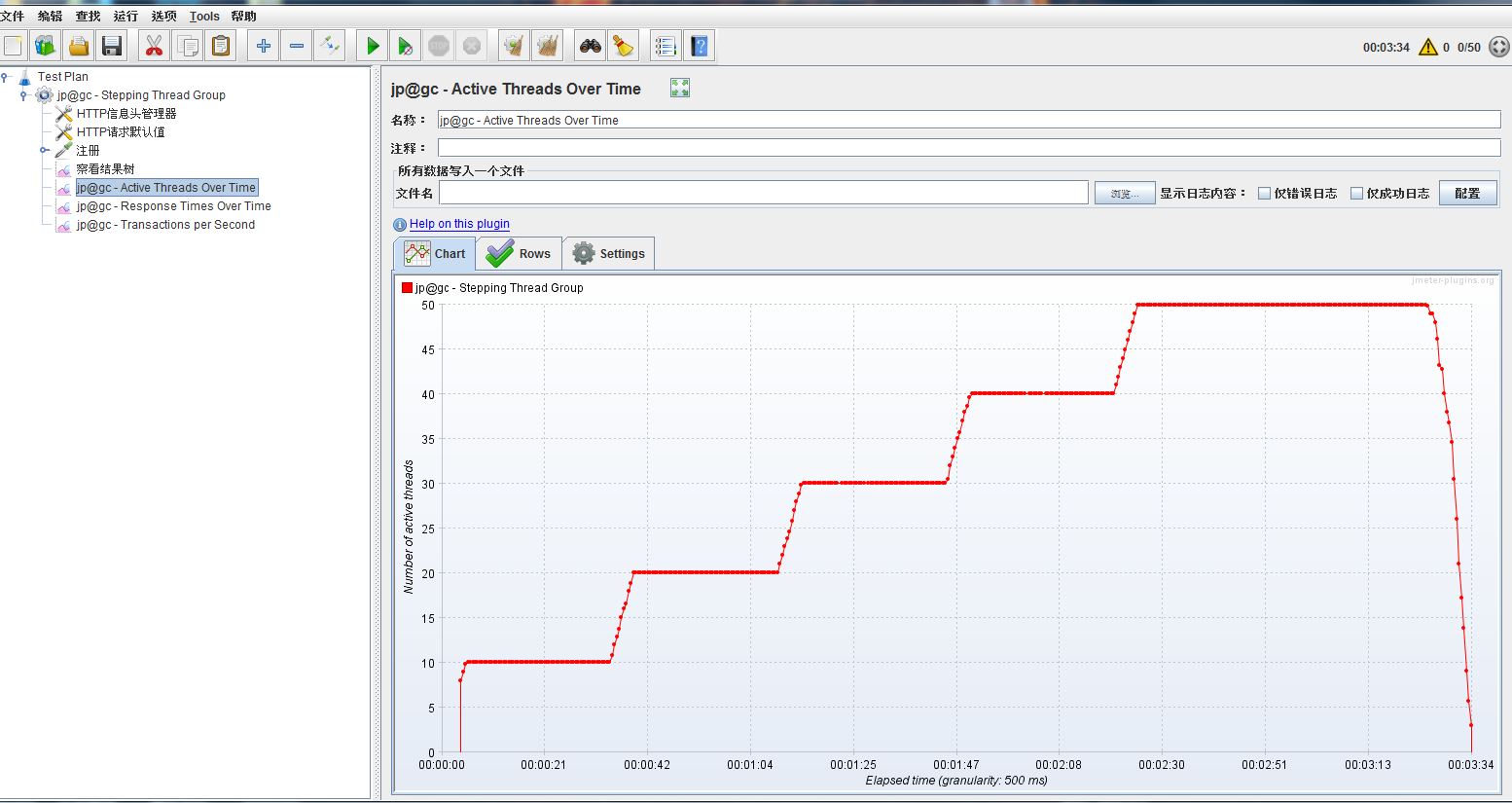
Task: Enable the 仅错误日志 errors-only checkbox
Action: click(x=1264, y=194)
